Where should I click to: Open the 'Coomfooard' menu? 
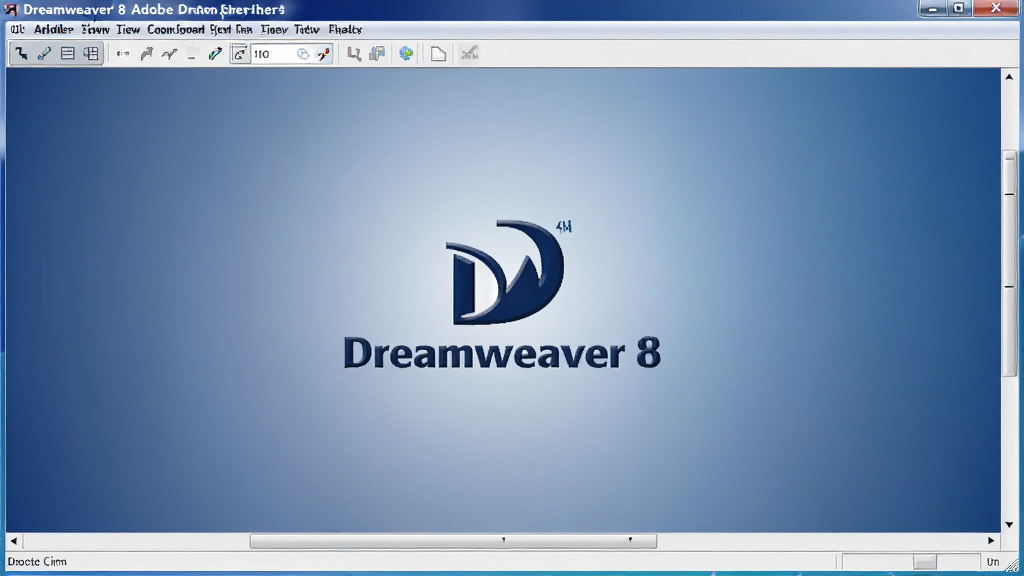coord(176,29)
